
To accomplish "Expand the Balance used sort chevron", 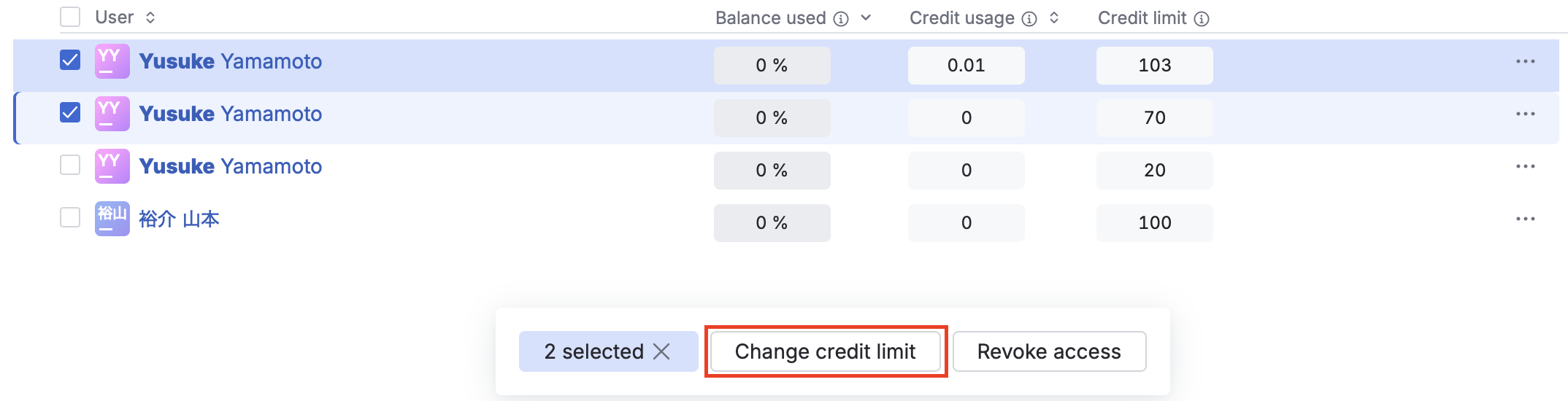I will click(x=866, y=18).
